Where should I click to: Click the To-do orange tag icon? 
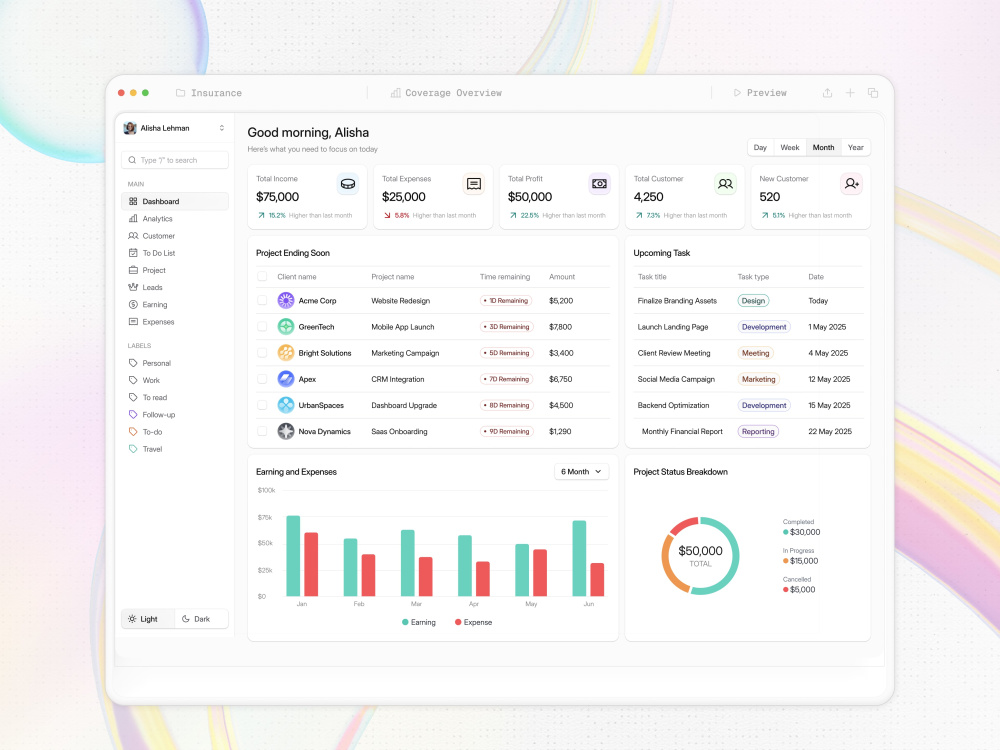click(133, 432)
